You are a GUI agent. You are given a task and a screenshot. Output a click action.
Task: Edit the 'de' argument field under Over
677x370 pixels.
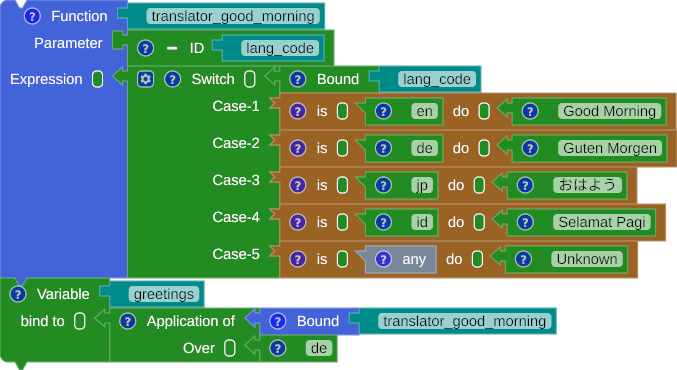319,348
